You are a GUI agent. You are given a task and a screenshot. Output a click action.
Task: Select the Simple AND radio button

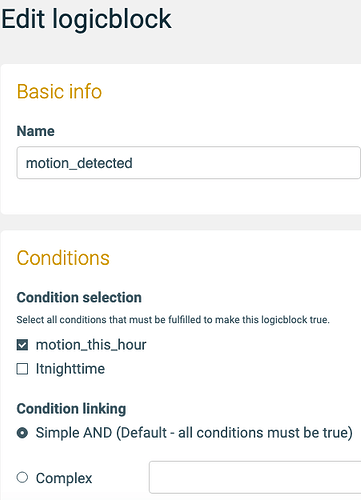click(22, 433)
